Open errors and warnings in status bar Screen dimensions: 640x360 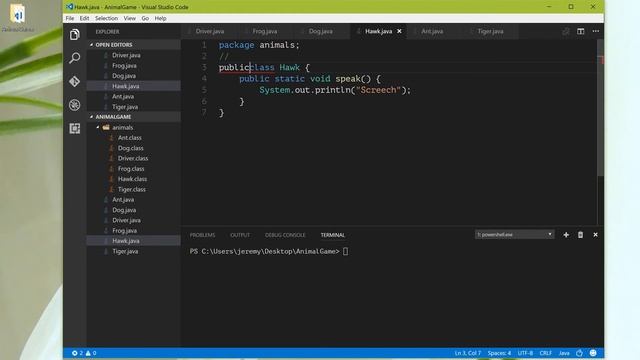click(84, 353)
